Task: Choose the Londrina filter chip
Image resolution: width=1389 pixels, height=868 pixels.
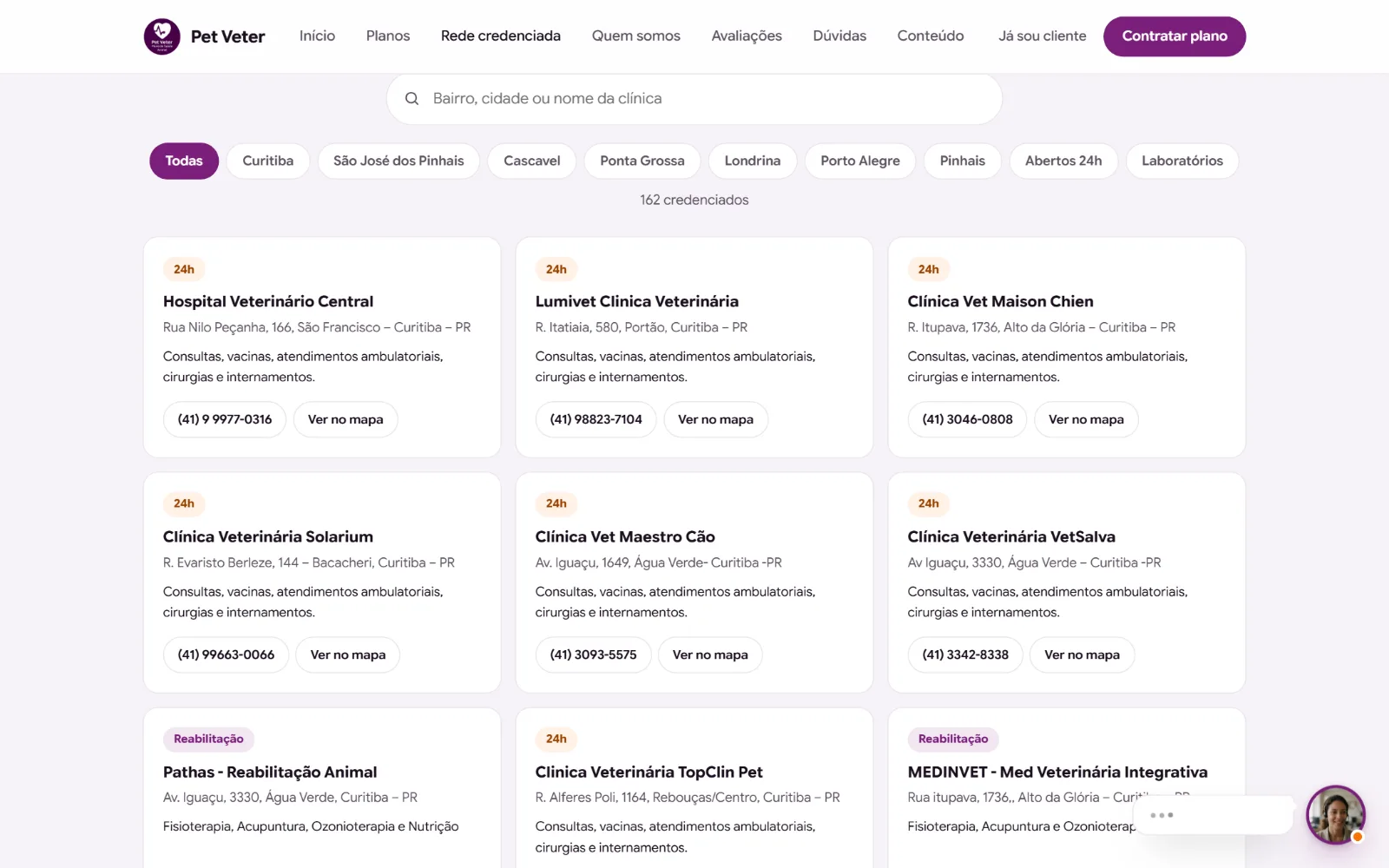Action: 753,161
